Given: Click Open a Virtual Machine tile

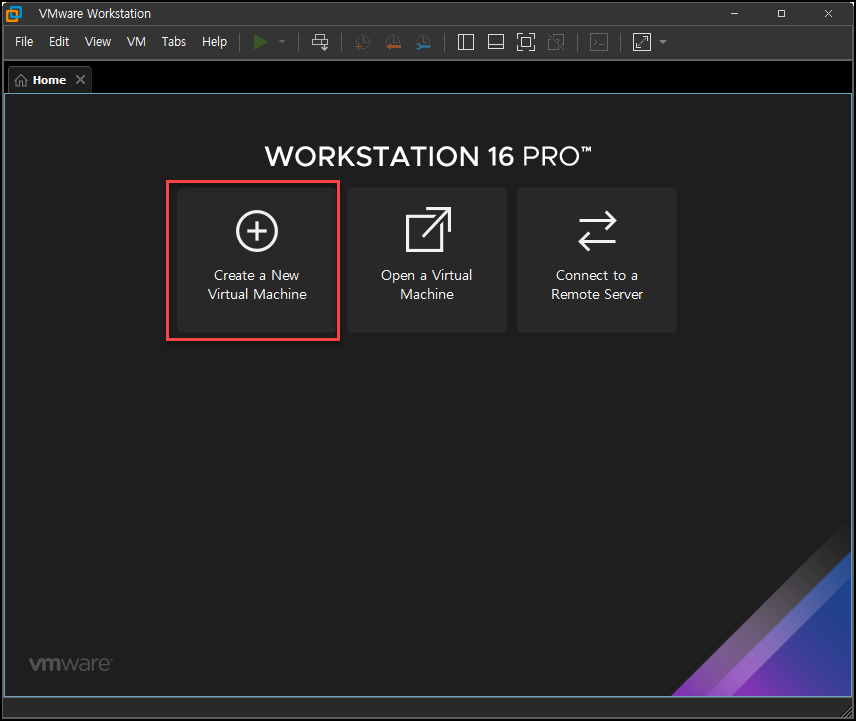Looking at the screenshot, I should coord(427,260).
